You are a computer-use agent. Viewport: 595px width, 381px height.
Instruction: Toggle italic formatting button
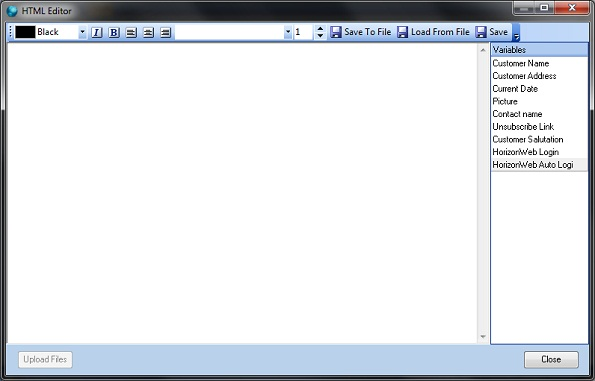pos(96,32)
